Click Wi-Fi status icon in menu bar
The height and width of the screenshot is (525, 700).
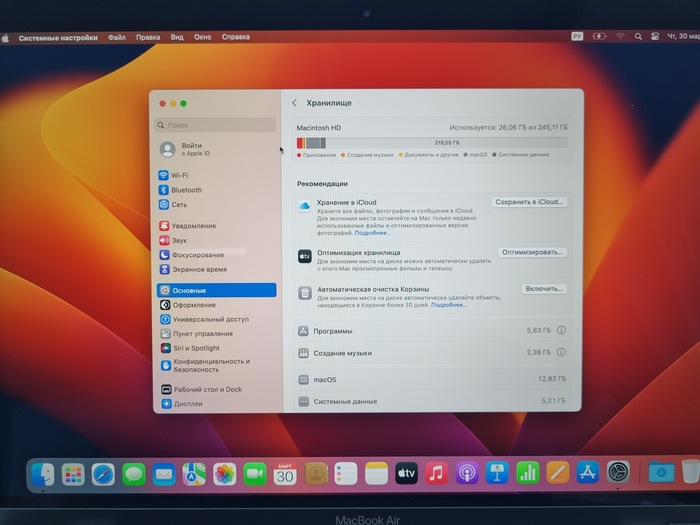[x=620, y=37]
